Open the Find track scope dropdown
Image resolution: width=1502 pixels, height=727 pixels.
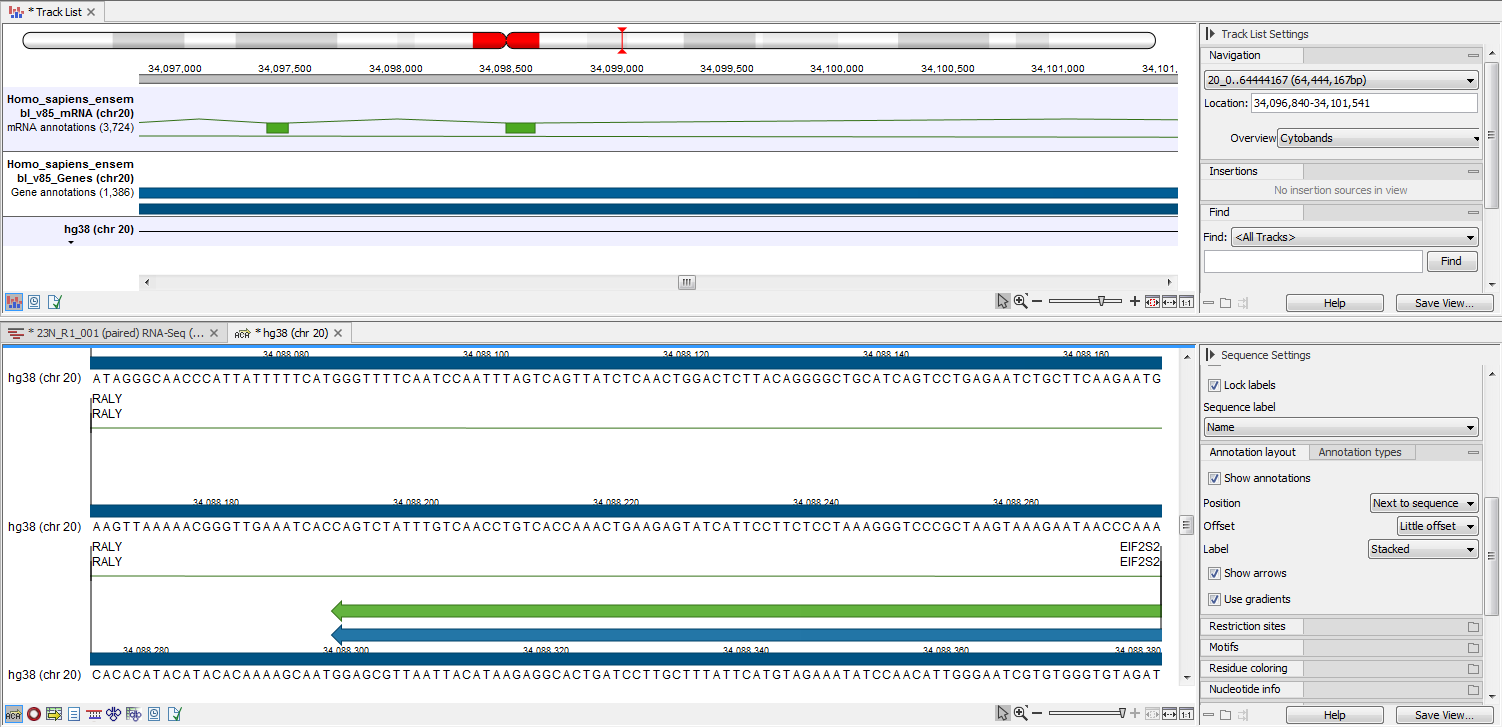coord(1352,237)
